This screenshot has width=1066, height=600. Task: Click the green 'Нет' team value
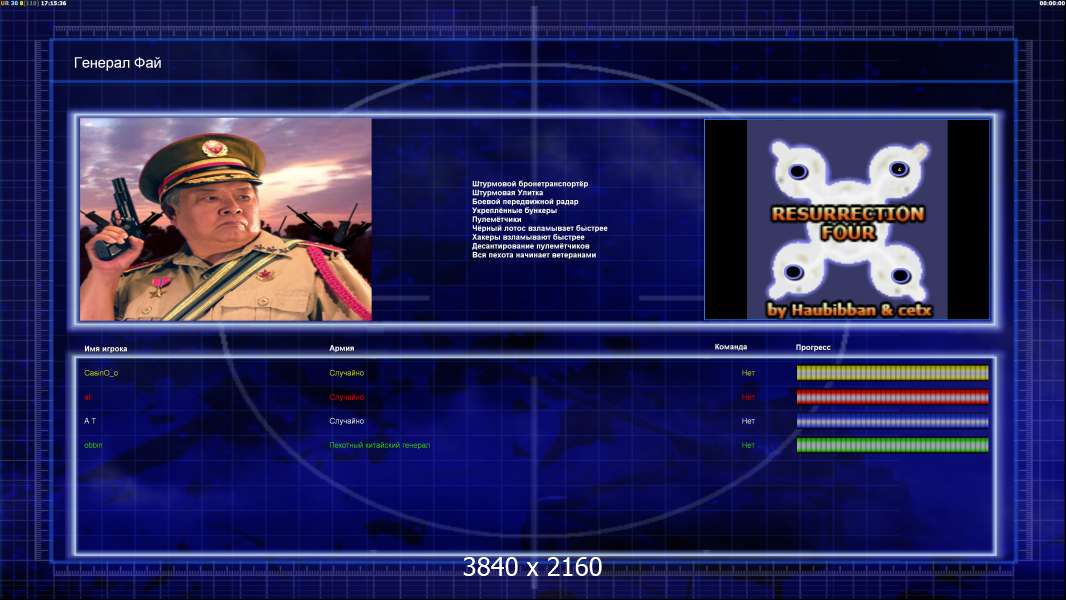pyautogui.click(x=748, y=445)
